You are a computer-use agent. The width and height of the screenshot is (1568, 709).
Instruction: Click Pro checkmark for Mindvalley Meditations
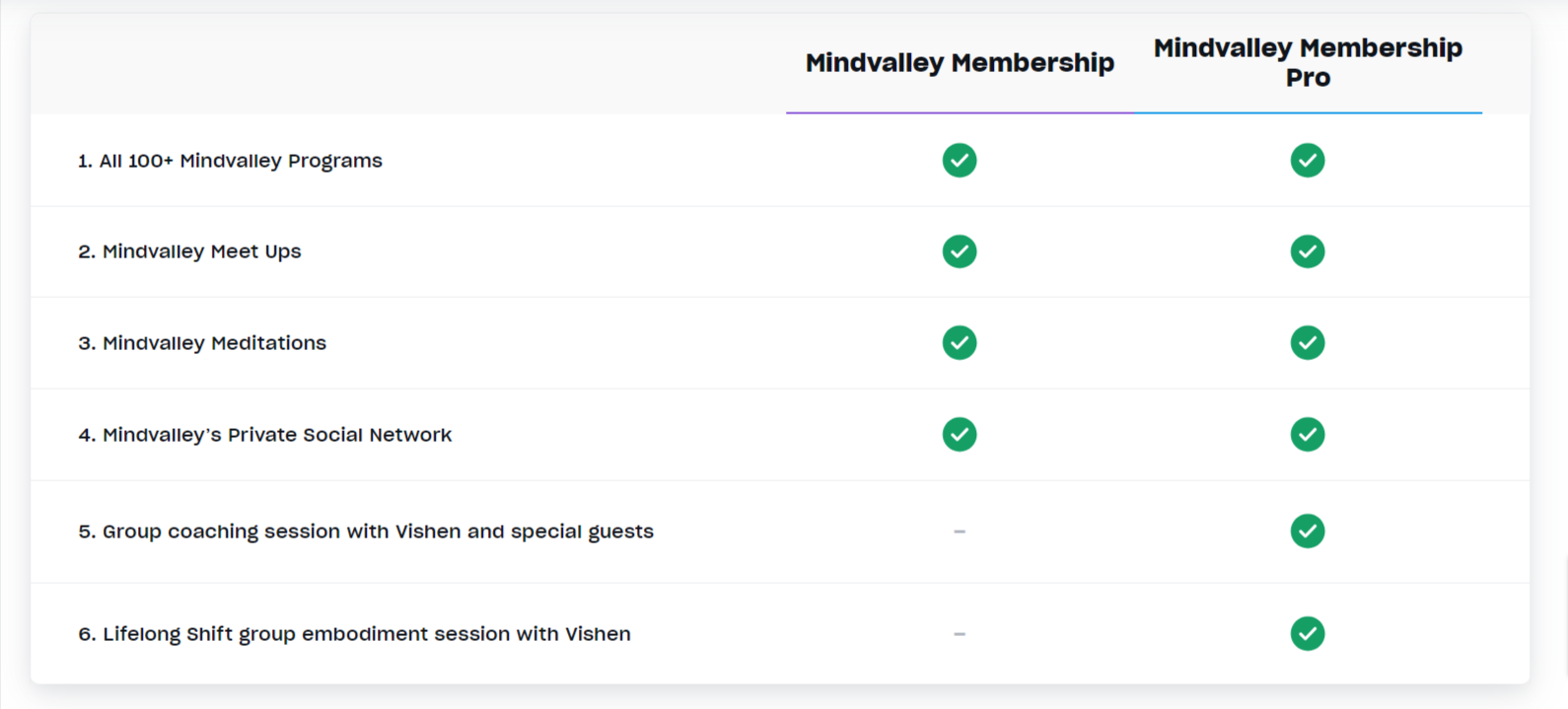[x=1307, y=342]
